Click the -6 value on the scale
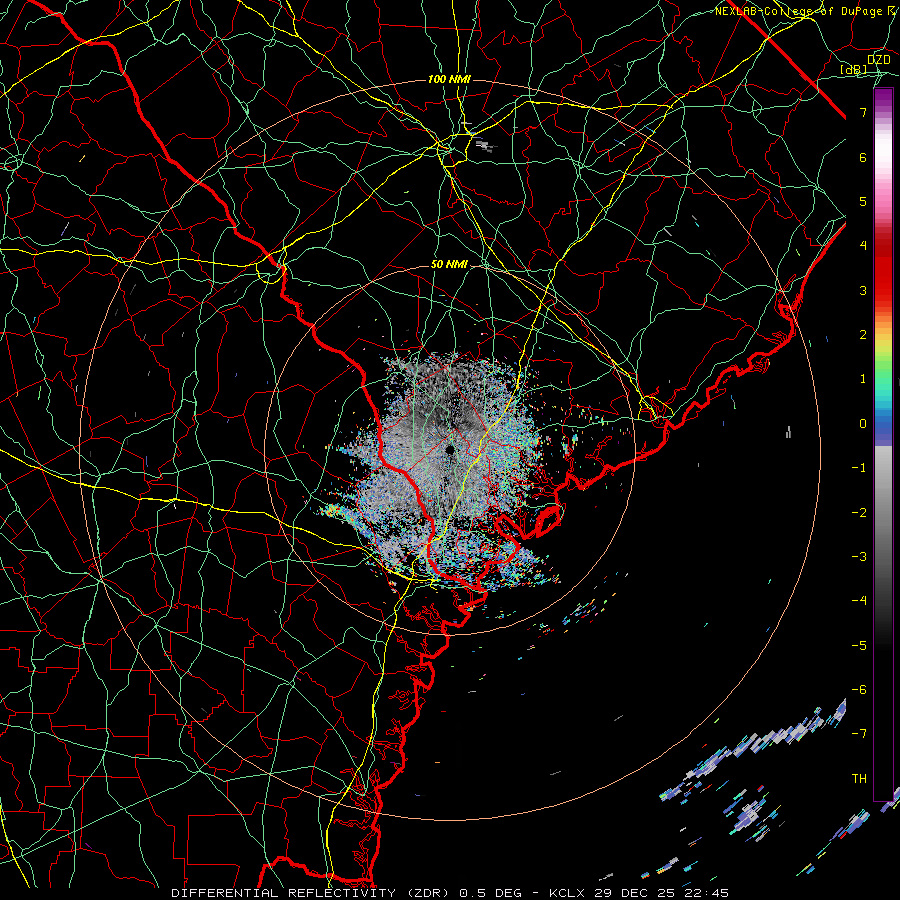 click(859, 690)
